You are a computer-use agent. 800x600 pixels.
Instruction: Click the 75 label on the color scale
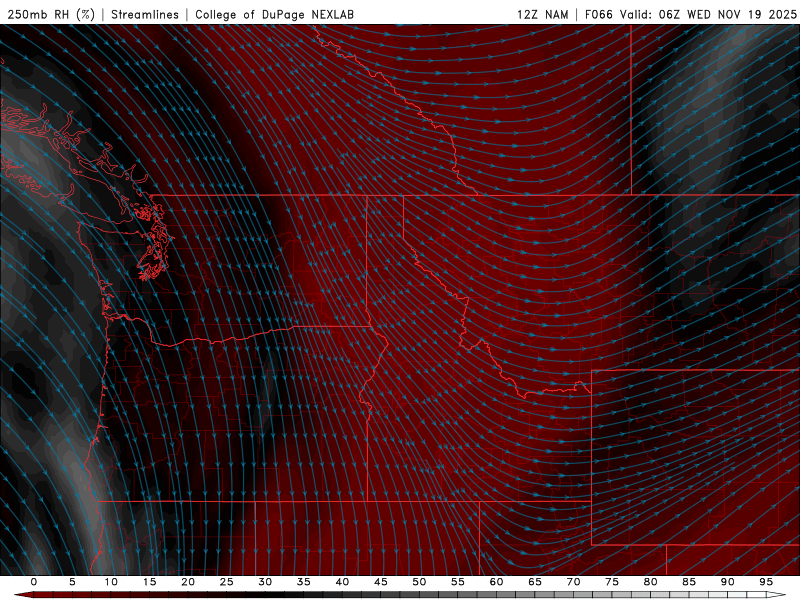612,582
